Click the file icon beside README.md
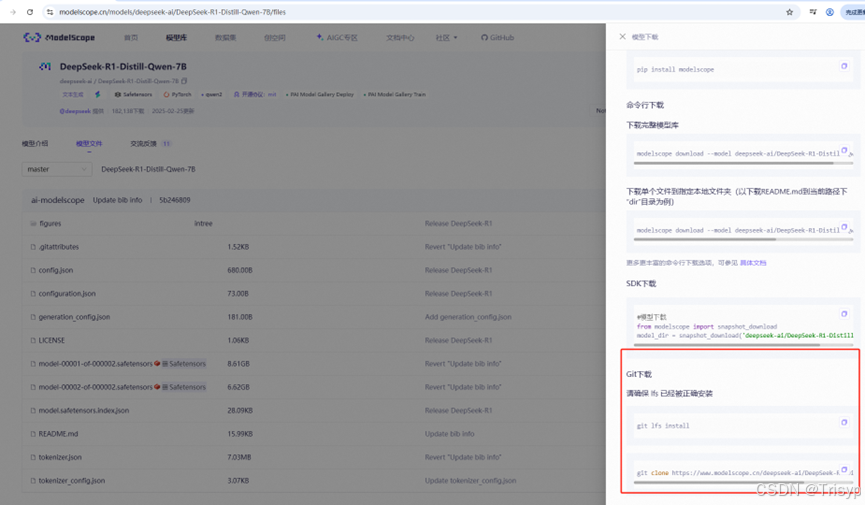 (33, 434)
